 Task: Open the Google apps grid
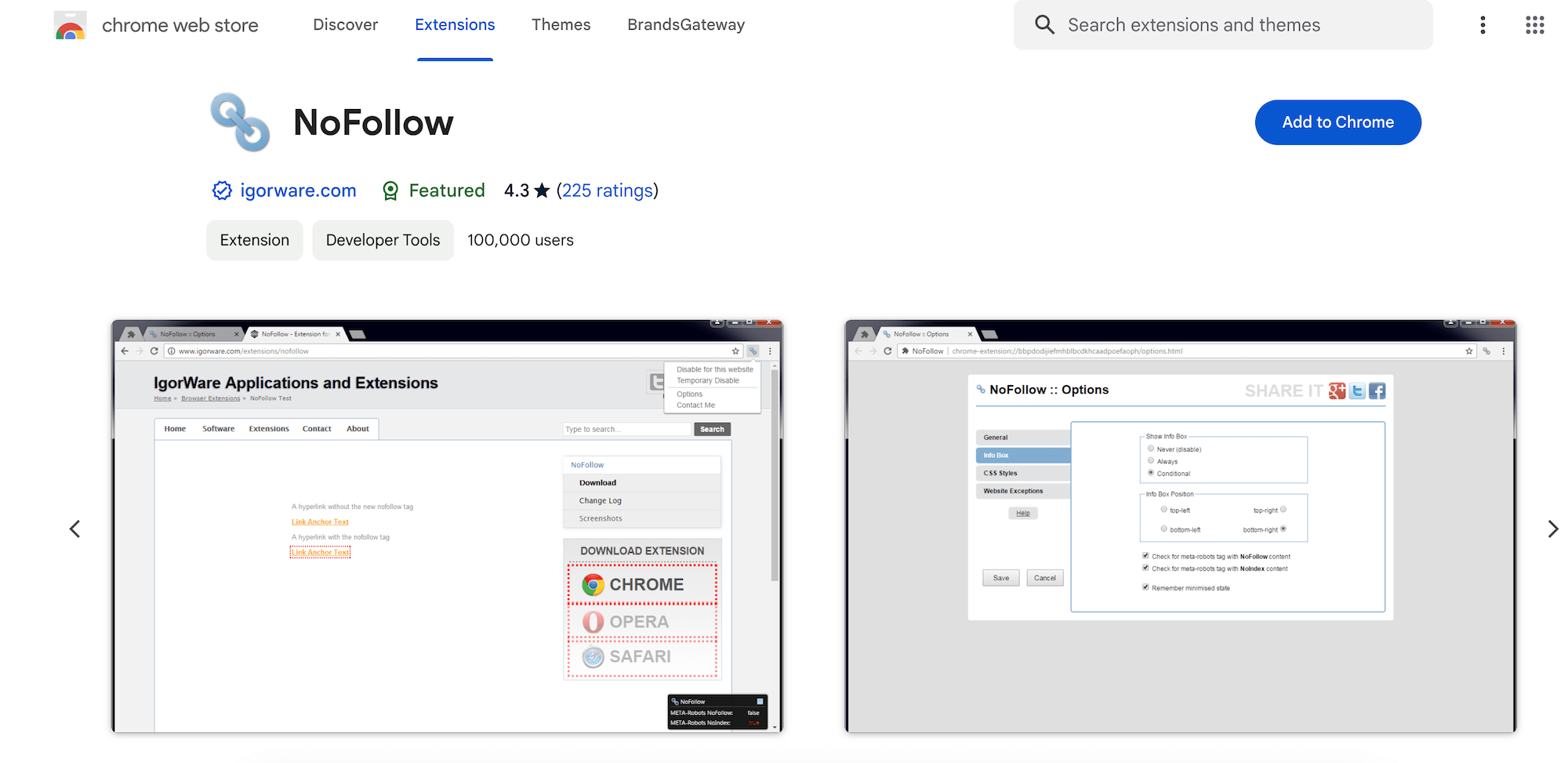1534,25
